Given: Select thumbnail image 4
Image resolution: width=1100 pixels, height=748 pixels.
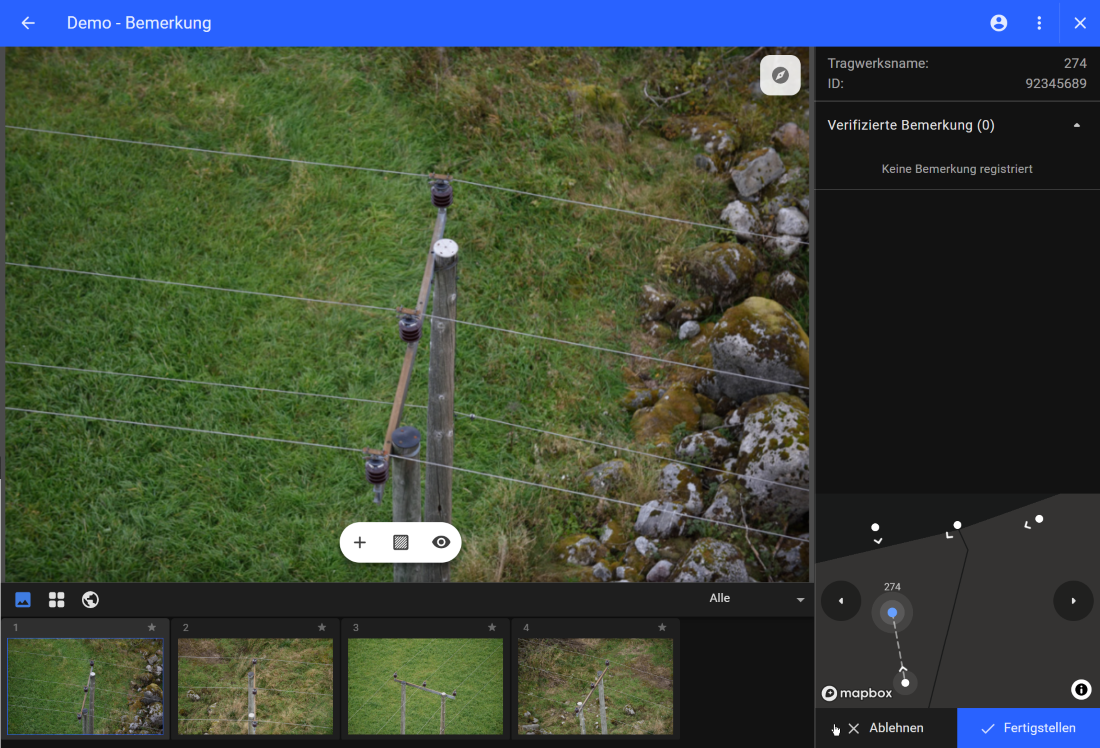Looking at the screenshot, I should (595, 686).
